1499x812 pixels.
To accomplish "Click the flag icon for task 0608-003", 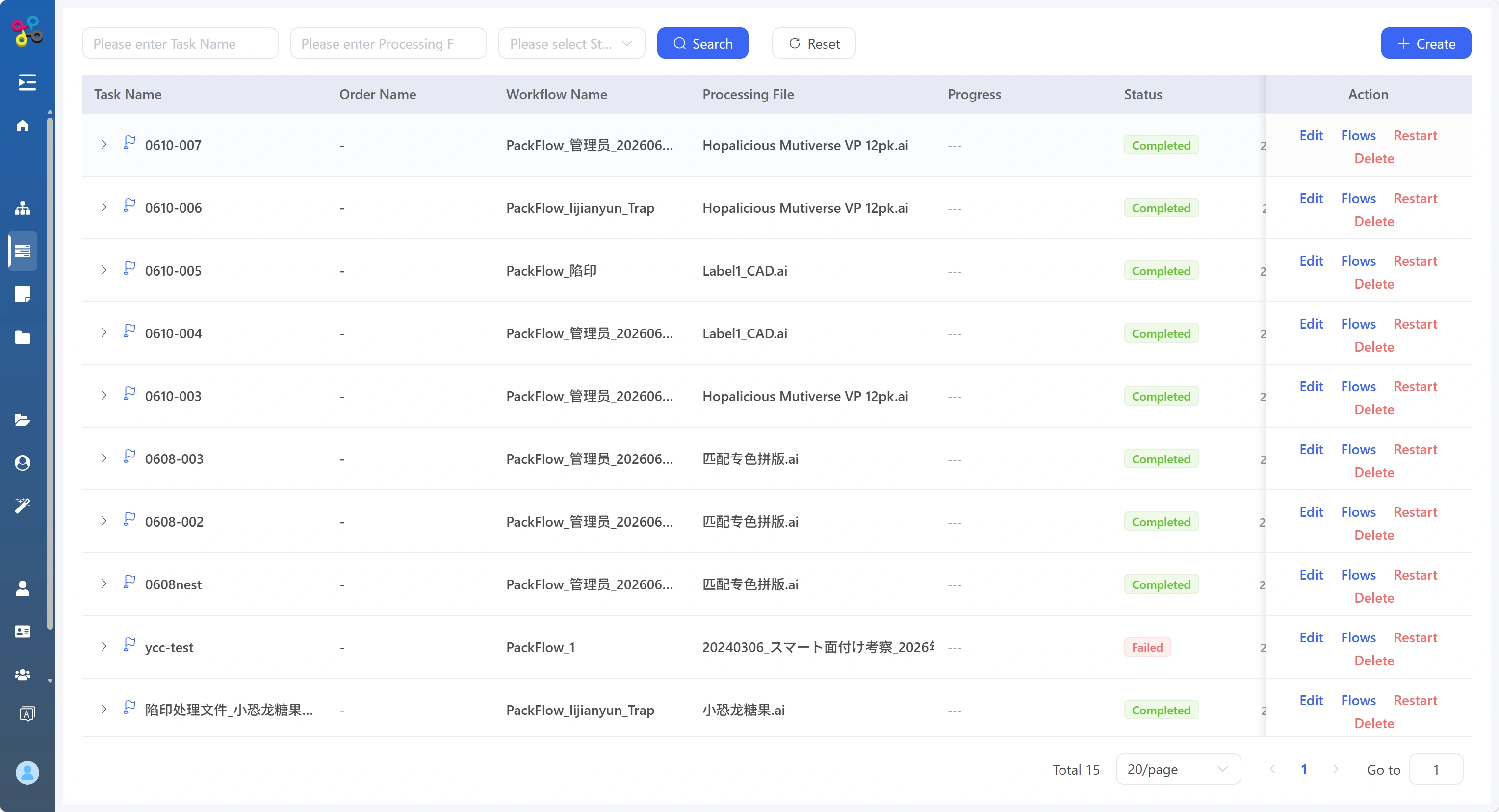I will coord(129,457).
